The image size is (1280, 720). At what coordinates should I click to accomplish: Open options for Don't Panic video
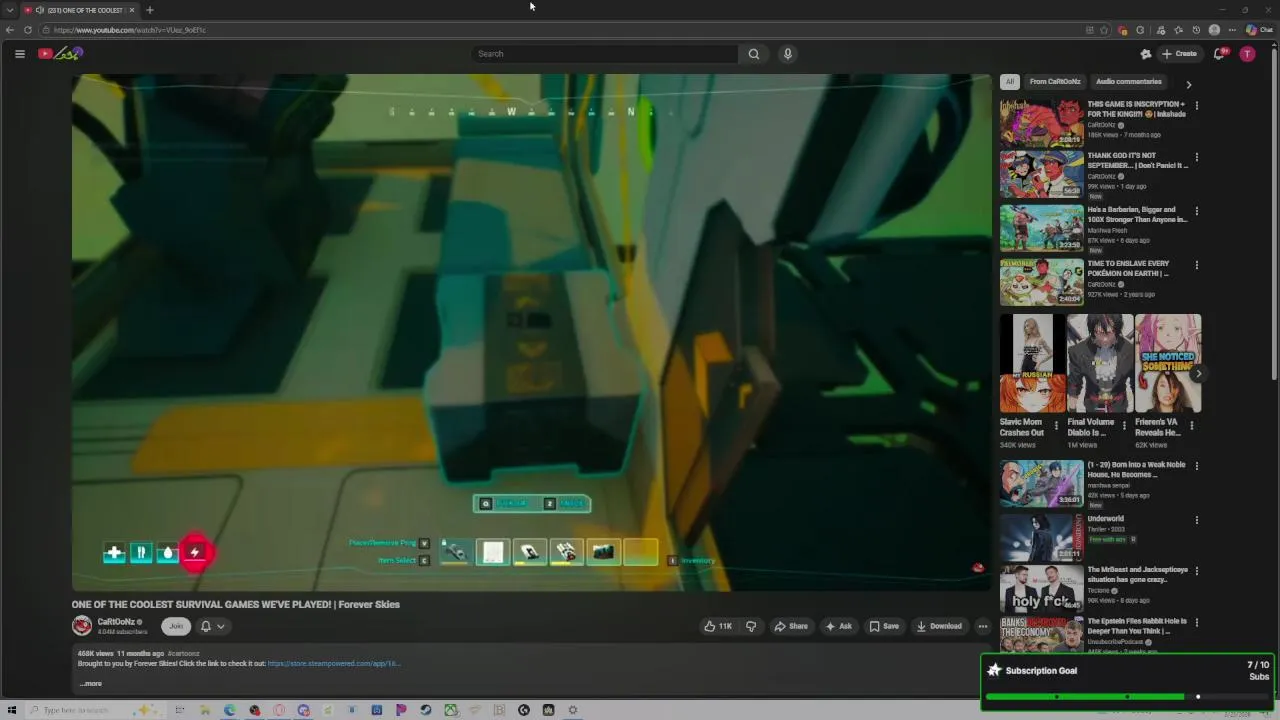[1197, 157]
